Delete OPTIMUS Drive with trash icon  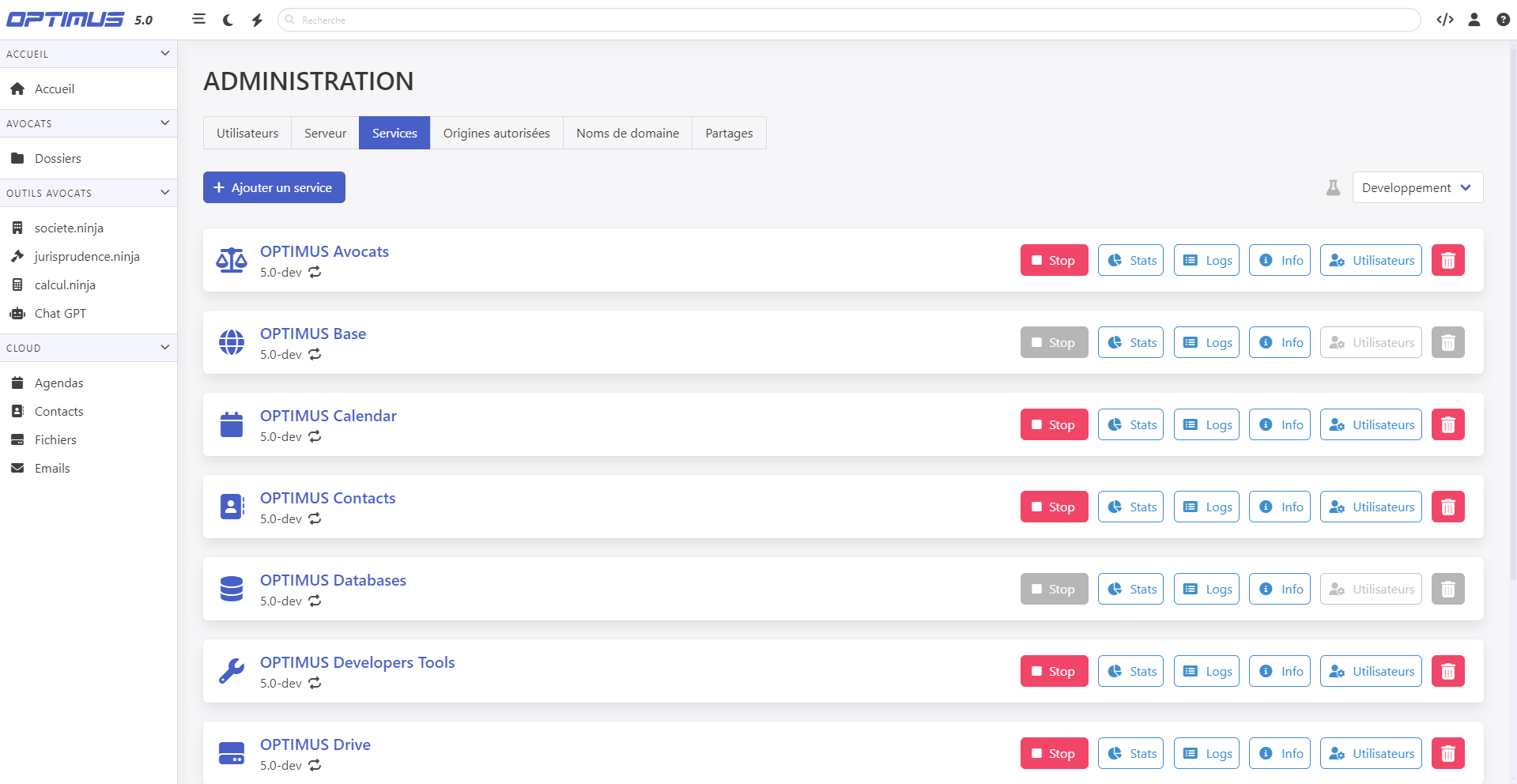[x=1448, y=753]
